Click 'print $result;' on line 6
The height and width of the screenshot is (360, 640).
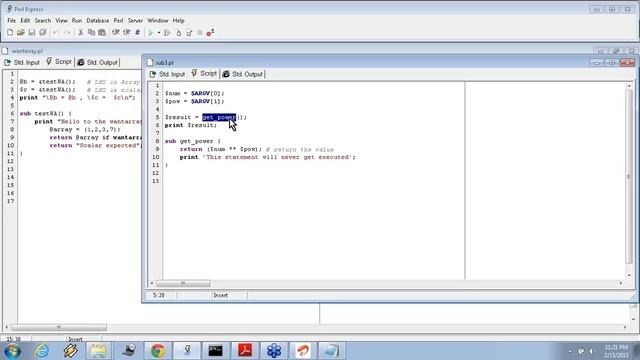(191, 125)
